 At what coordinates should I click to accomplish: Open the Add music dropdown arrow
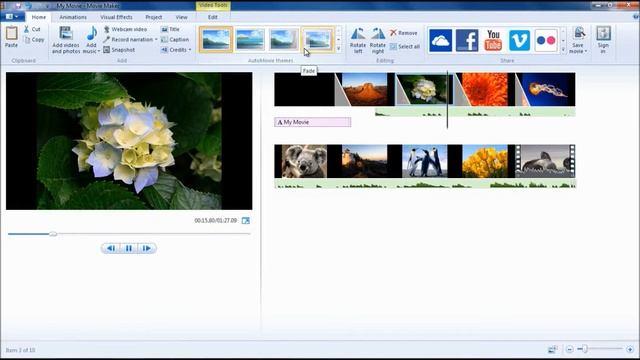pos(98,51)
